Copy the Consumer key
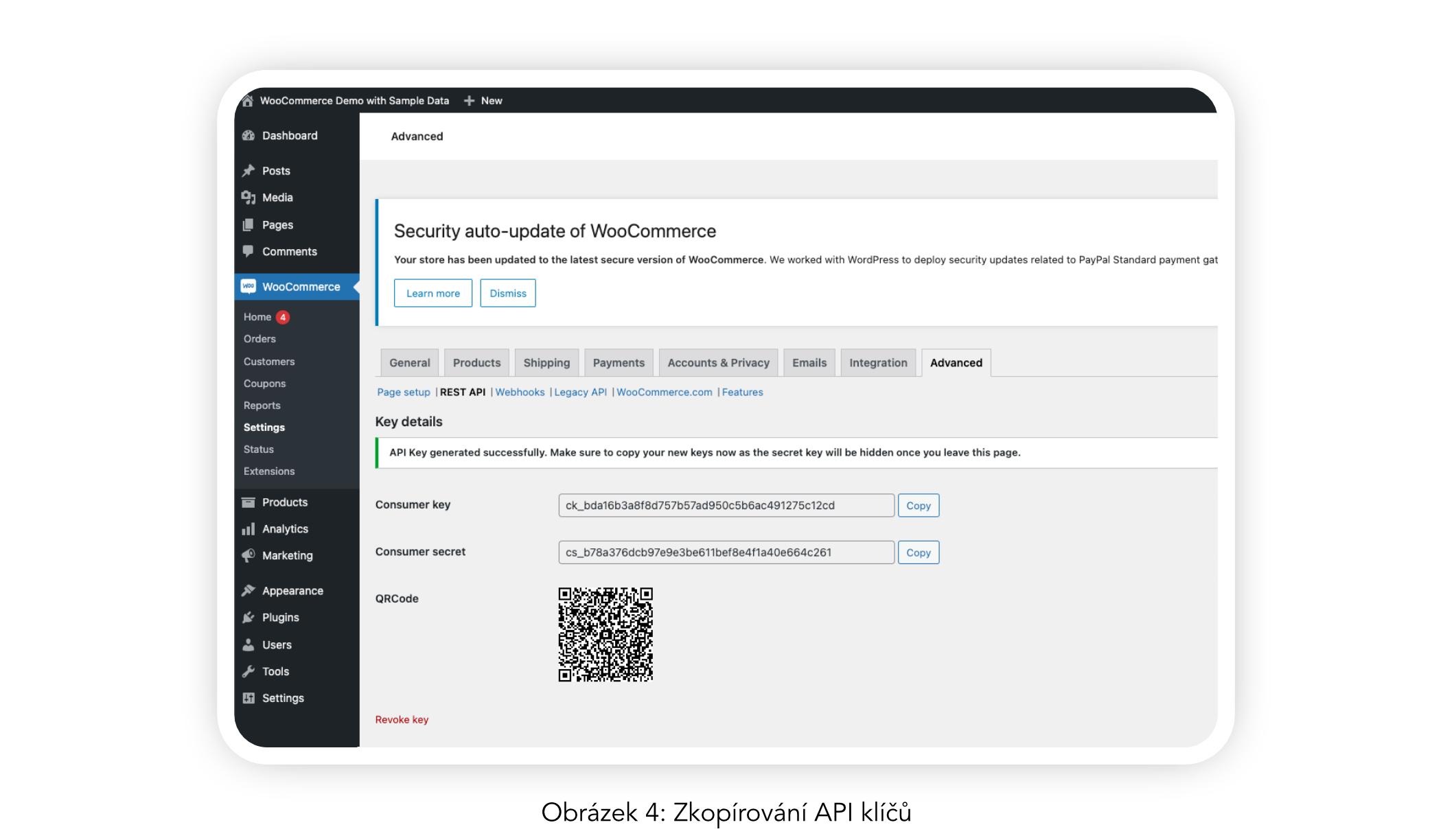Image resolution: width=1454 pixels, height=840 pixels. click(919, 506)
